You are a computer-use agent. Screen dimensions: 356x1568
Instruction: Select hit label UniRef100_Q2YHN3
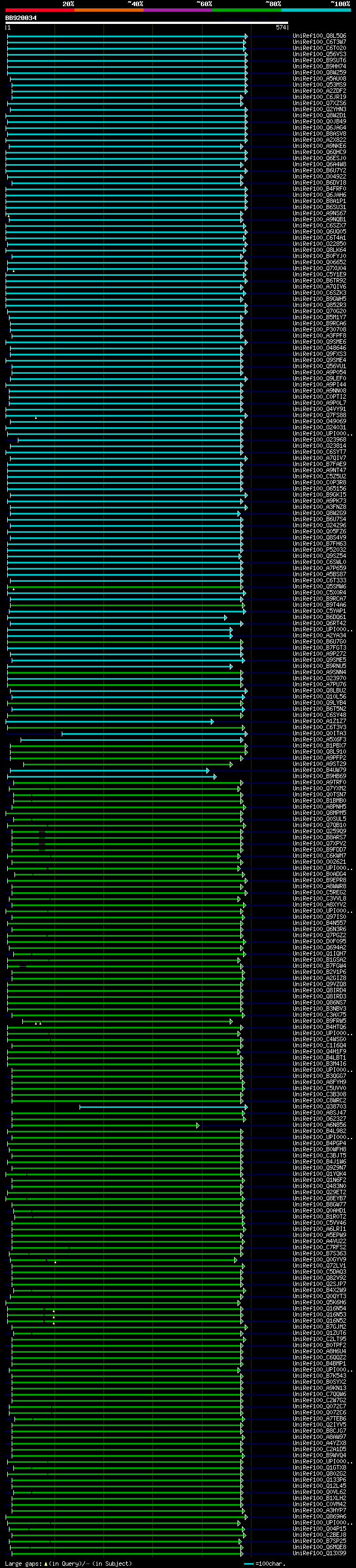[319, 109]
